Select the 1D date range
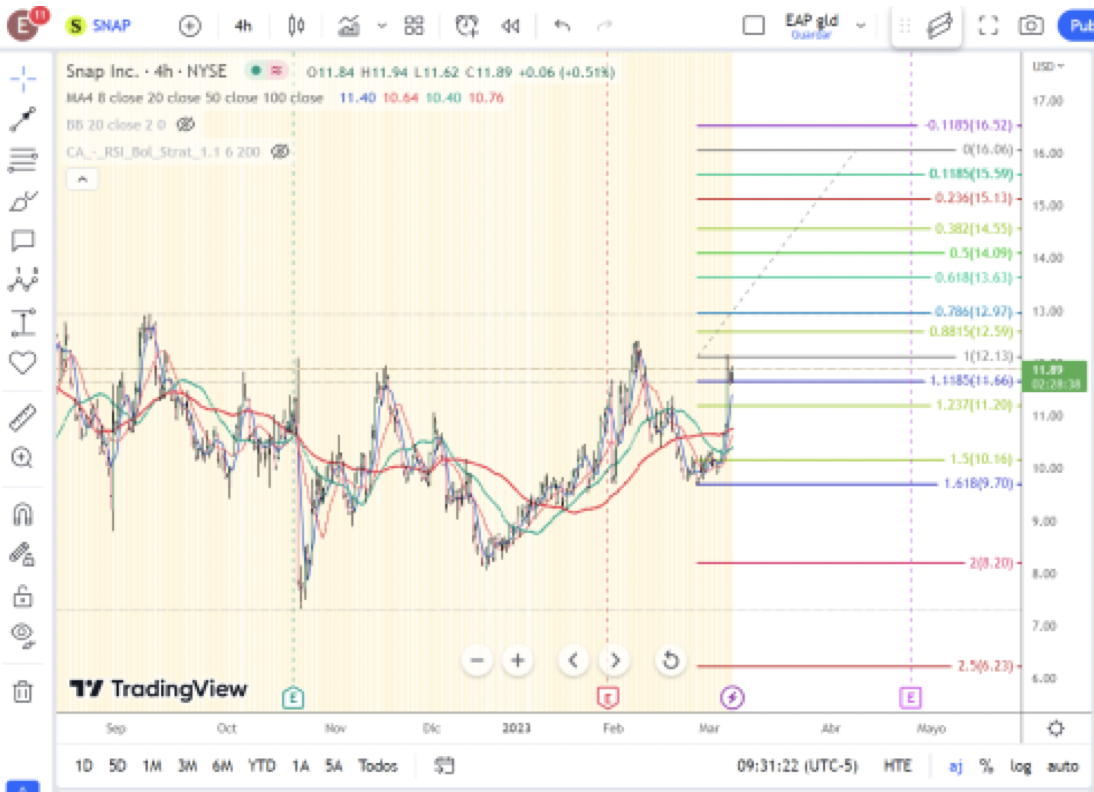Image resolution: width=1094 pixels, height=792 pixels. tap(84, 766)
